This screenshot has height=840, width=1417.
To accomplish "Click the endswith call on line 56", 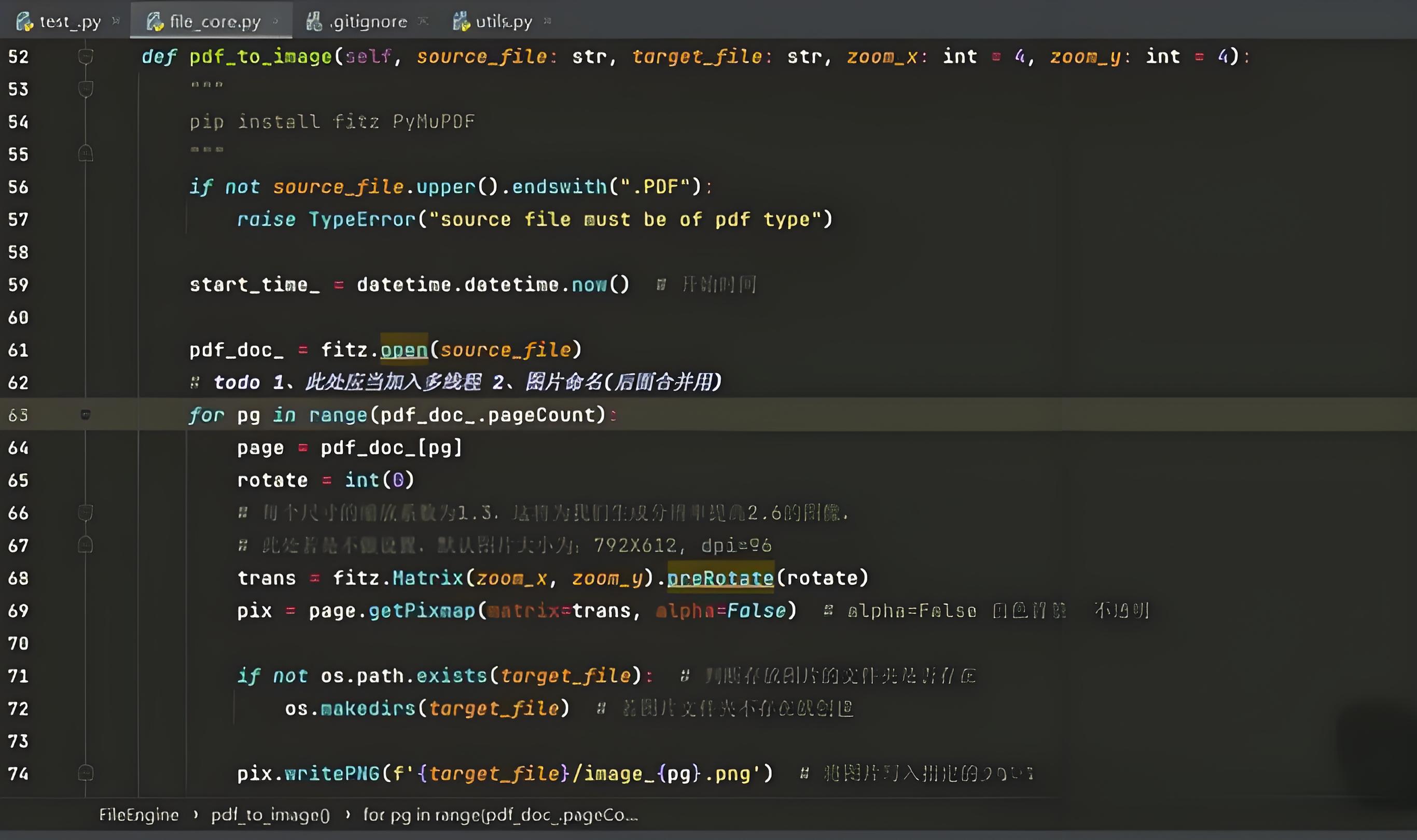I will (559, 187).
